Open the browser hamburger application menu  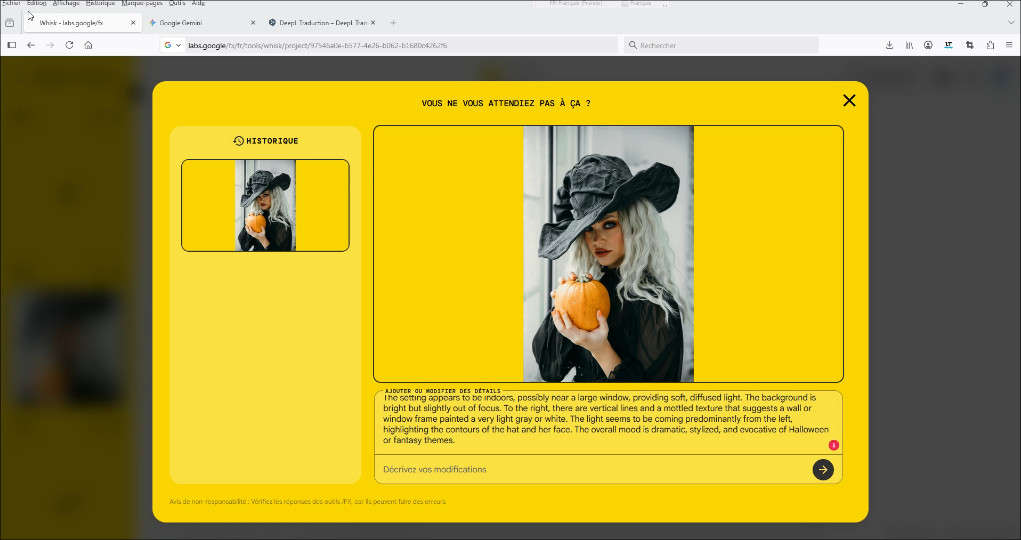pyautogui.click(x=1008, y=45)
